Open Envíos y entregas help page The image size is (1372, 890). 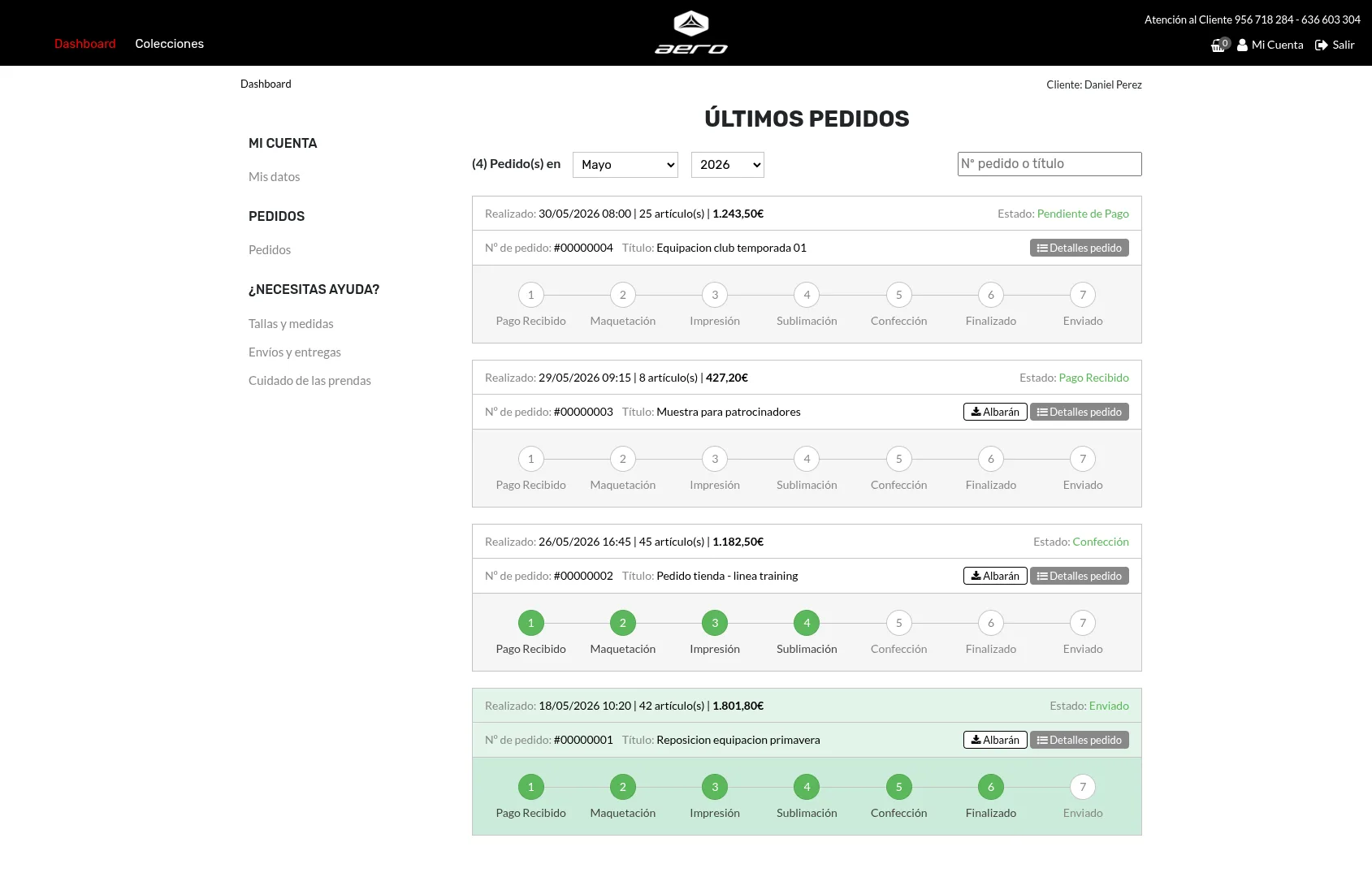point(295,352)
